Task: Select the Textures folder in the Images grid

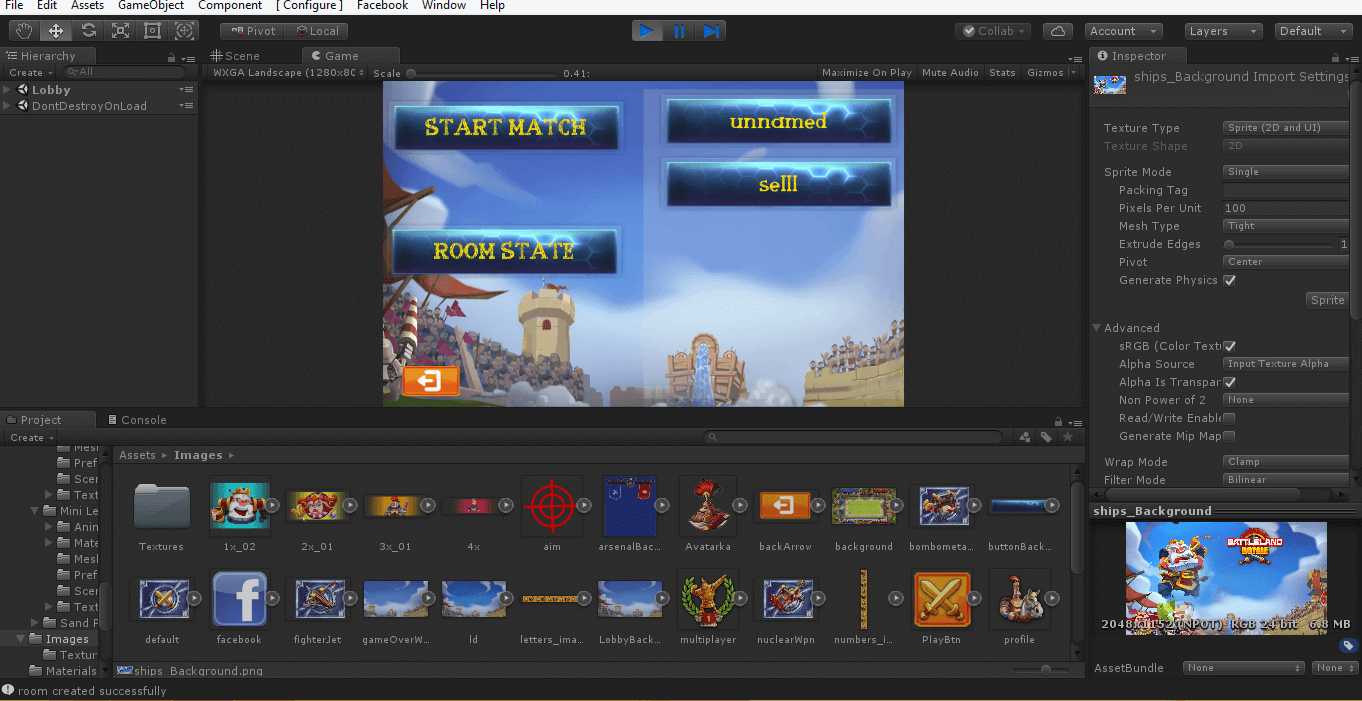Action: click(161, 506)
